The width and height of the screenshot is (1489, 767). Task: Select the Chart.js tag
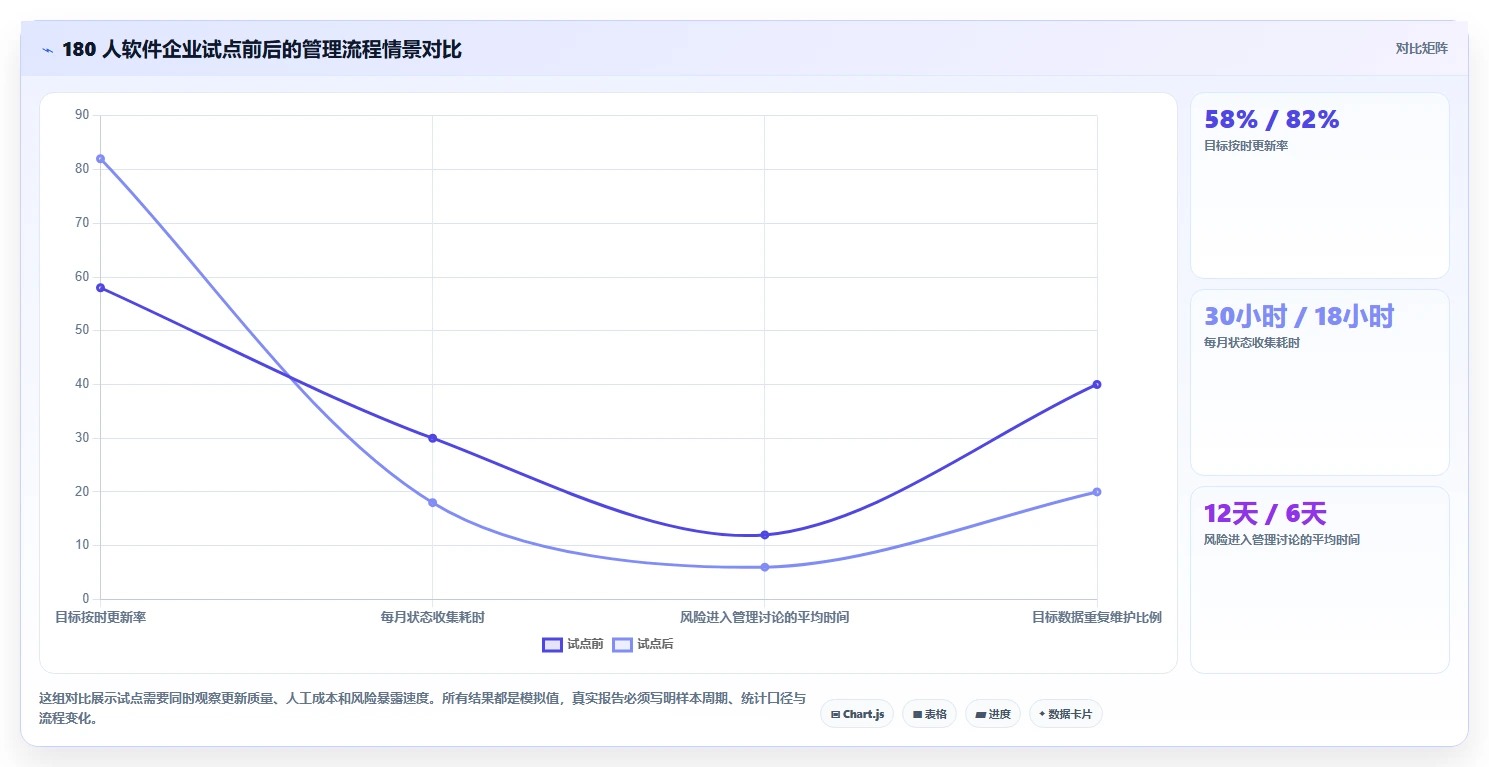tap(857, 714)
